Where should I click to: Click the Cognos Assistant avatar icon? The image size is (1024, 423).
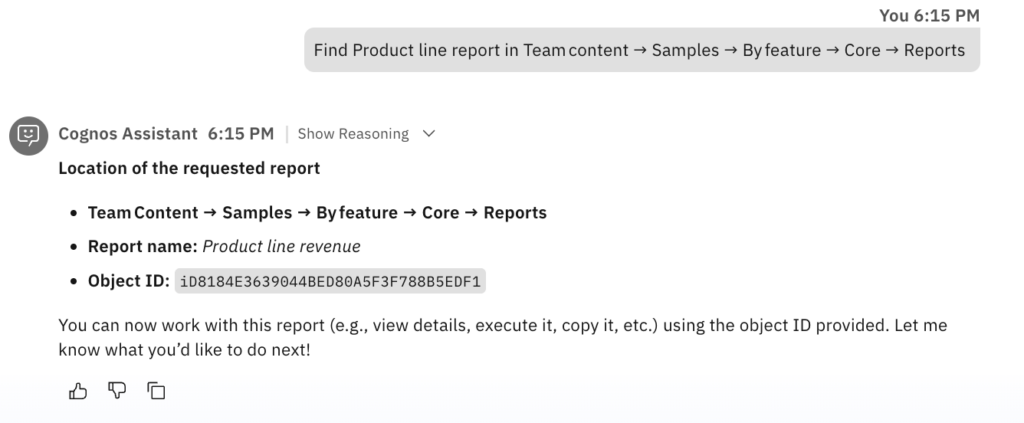(x=29, y=134)
